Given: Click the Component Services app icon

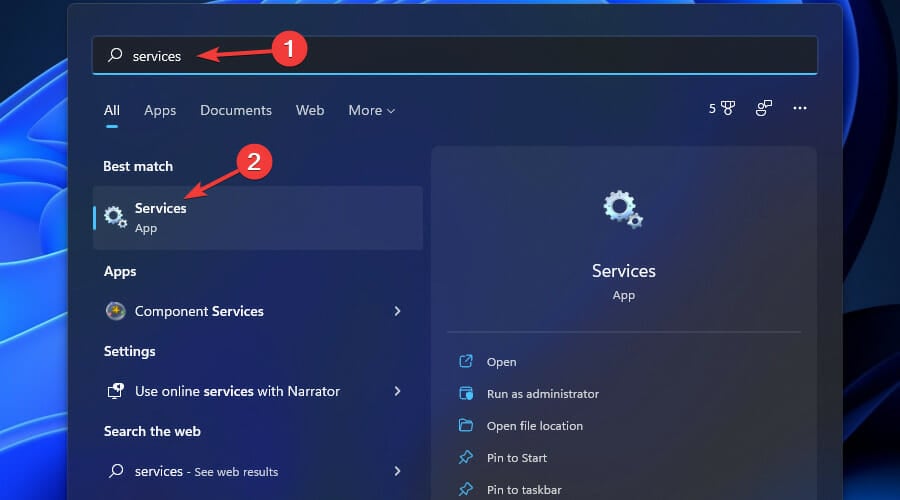Looking at the screenshot, I should point(115,311).
